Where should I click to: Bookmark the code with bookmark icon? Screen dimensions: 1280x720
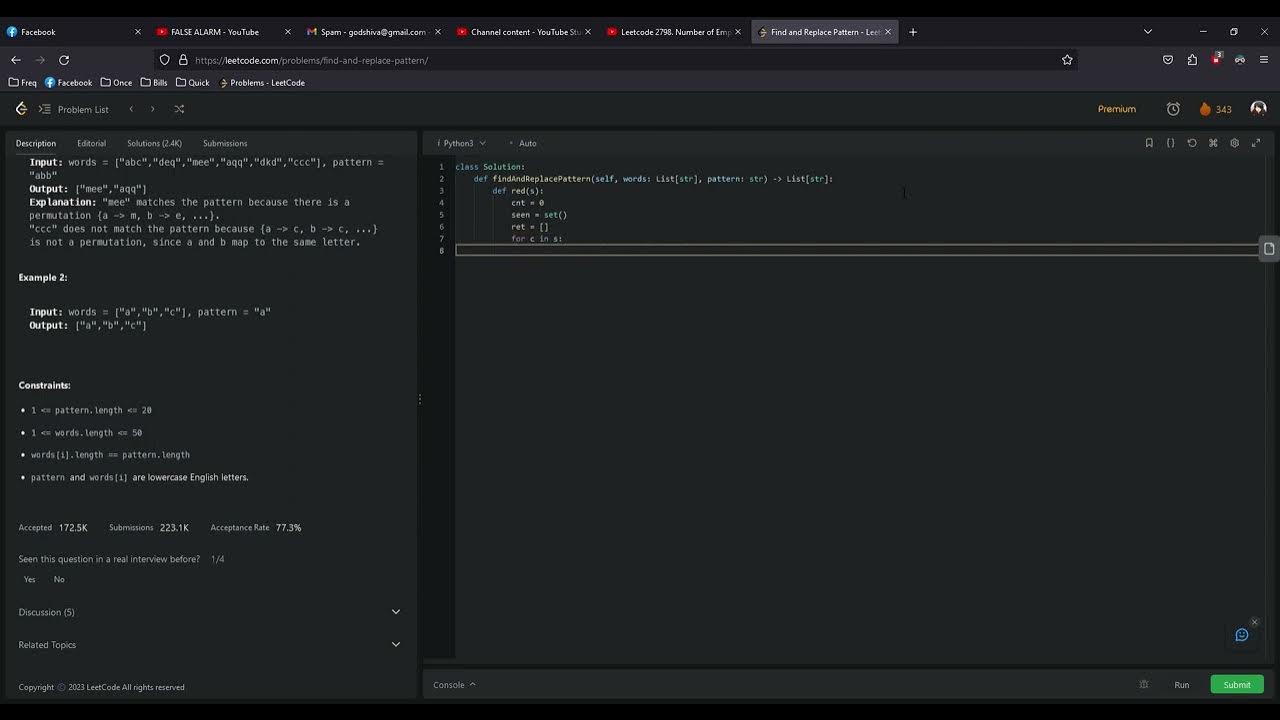[1149, 143]
